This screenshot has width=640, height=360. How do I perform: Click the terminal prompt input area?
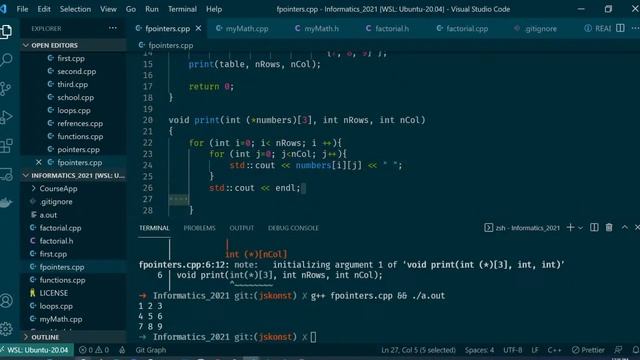pyautogui.click(x=313, y=337)
